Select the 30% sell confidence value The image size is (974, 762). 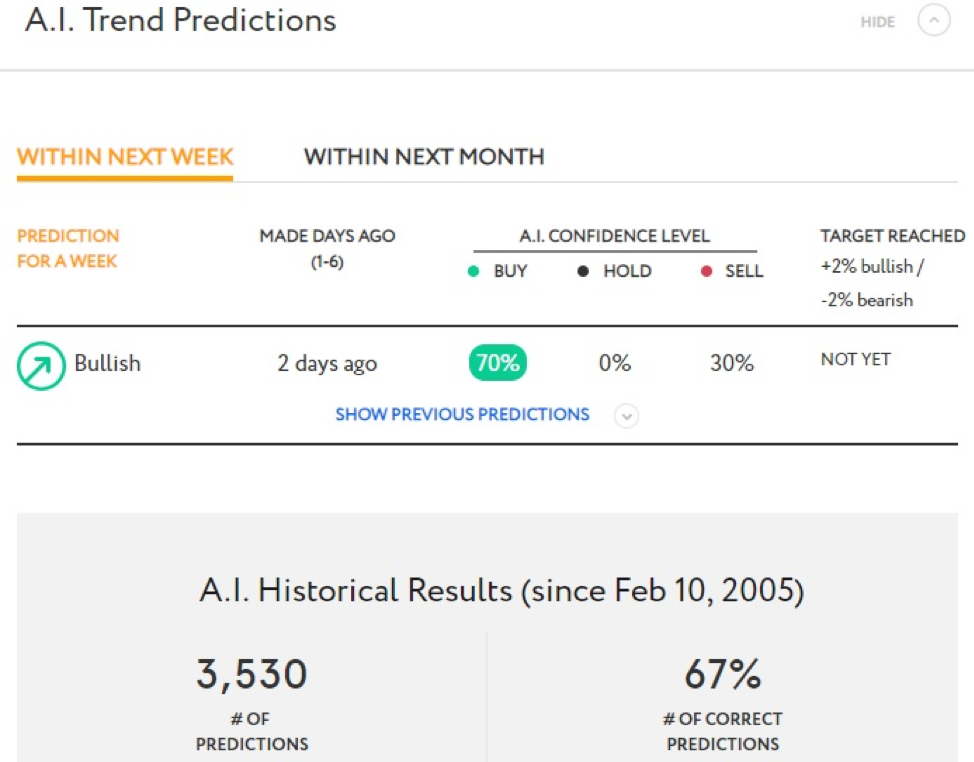[x=732, y=363]
